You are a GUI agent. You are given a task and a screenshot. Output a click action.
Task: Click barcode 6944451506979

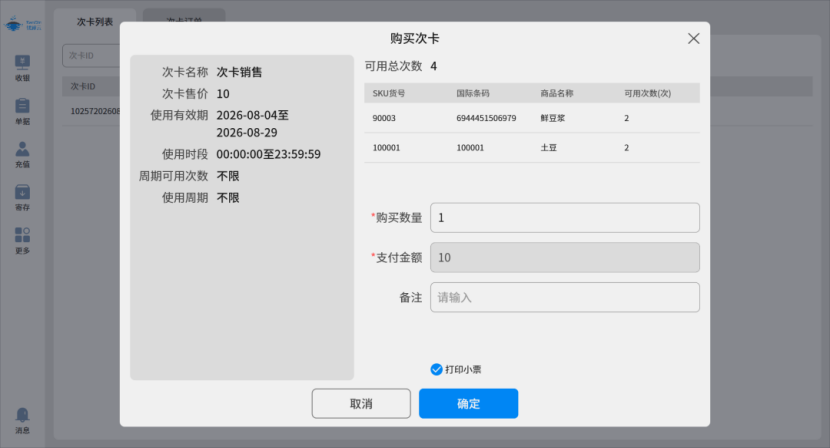coord(486,118)
